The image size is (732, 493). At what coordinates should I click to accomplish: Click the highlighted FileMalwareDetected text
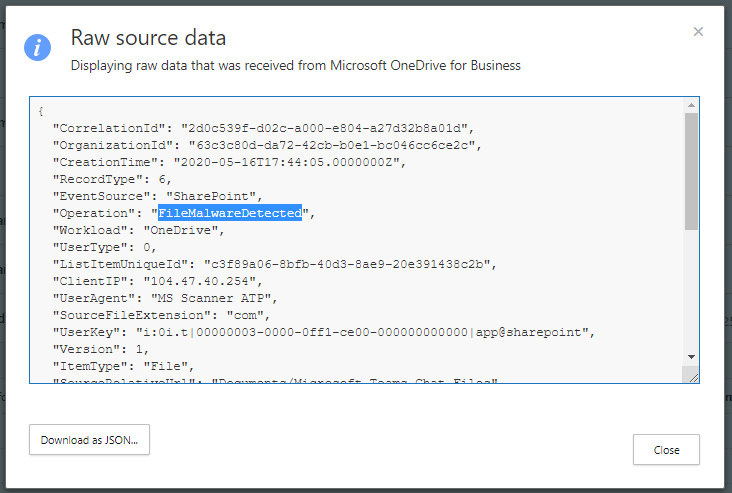[230, 213]
